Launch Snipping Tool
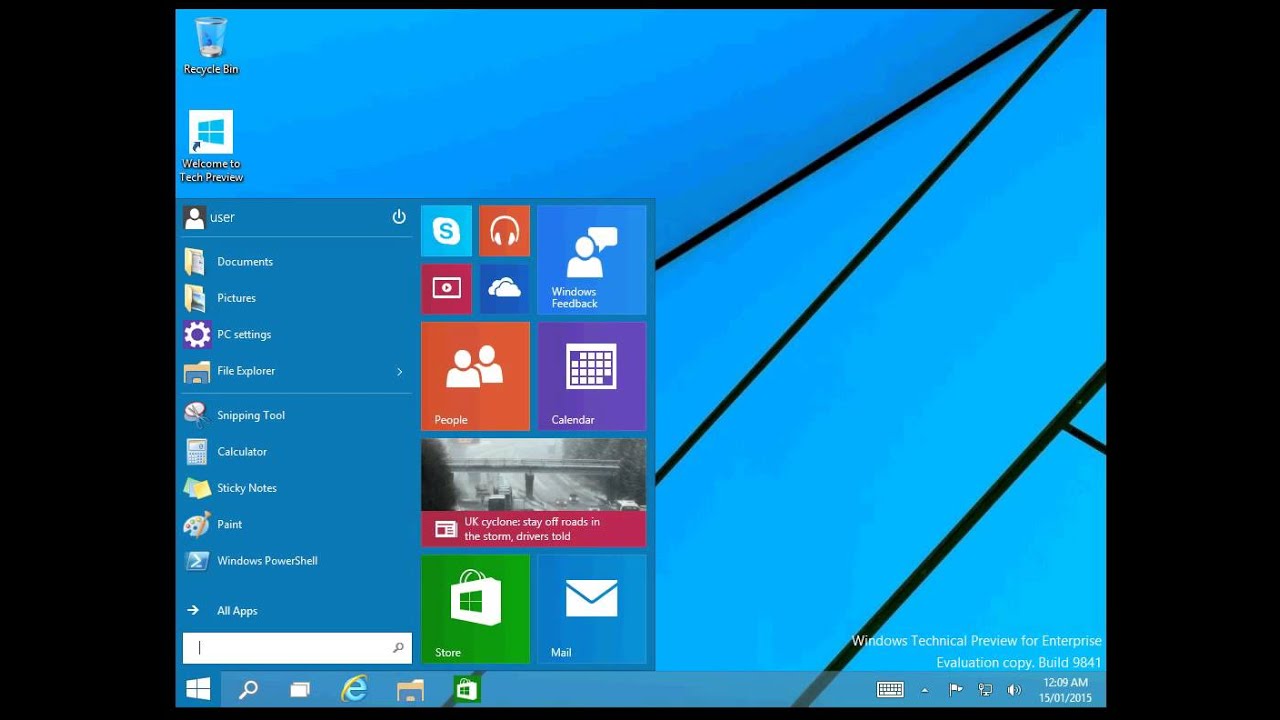1280x720 pixels. click(x=297, y=415)
